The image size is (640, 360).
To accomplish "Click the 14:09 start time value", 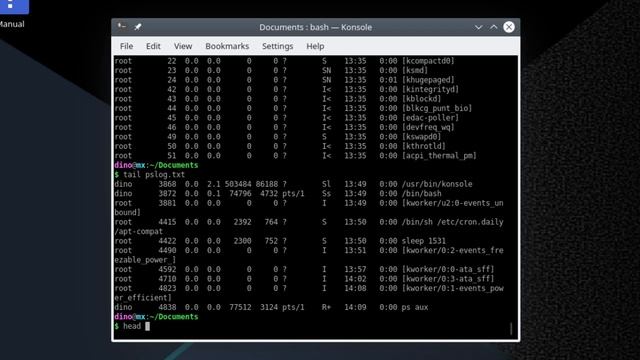I will pos(355,307).
